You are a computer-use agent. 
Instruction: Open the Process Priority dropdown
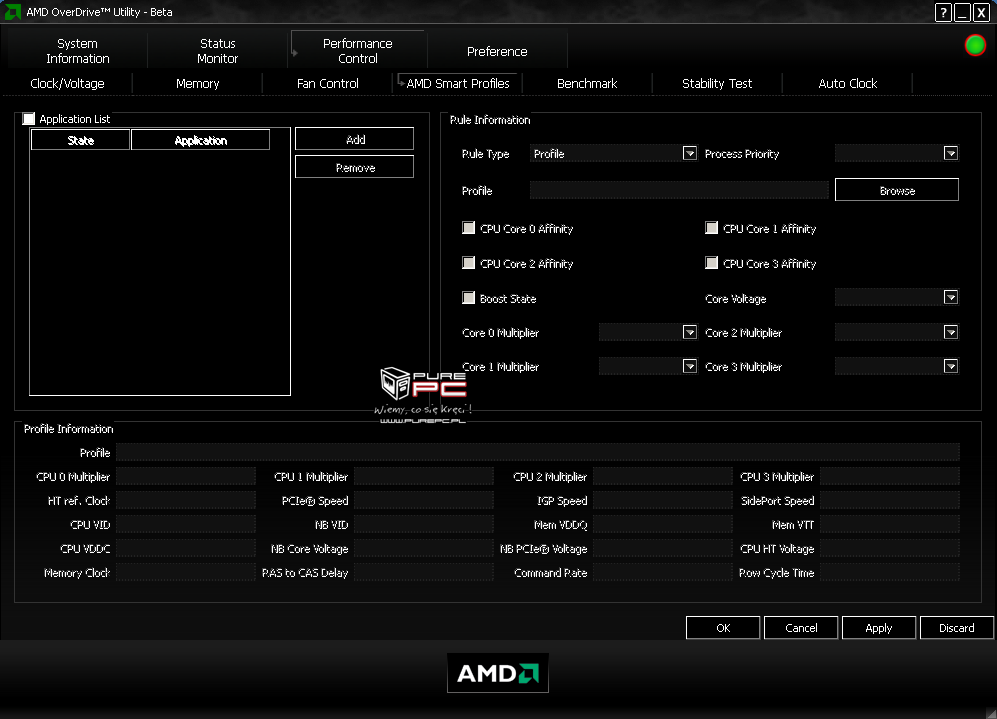pyautogui.click(x=951, y=153)
